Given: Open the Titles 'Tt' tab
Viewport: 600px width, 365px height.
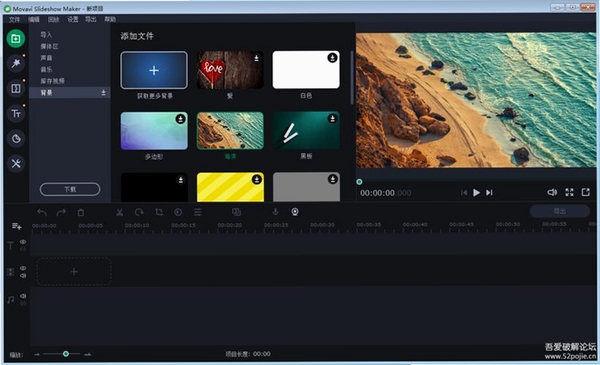Looking at the screenshot, I should point(16,114).
